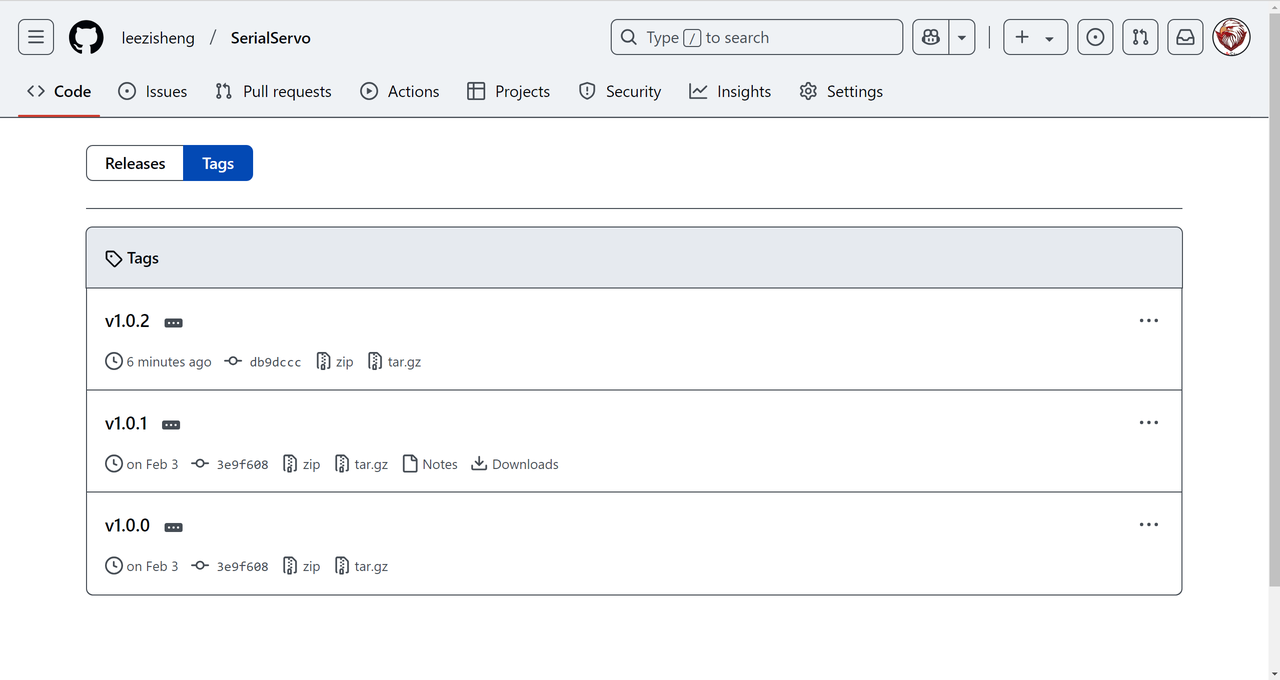Image resolution: width=1280 pixels, height=680 pixels.
Task: Open the issues shortcut icon in header
Action: pyautogui.click(x=1095, y=38)
